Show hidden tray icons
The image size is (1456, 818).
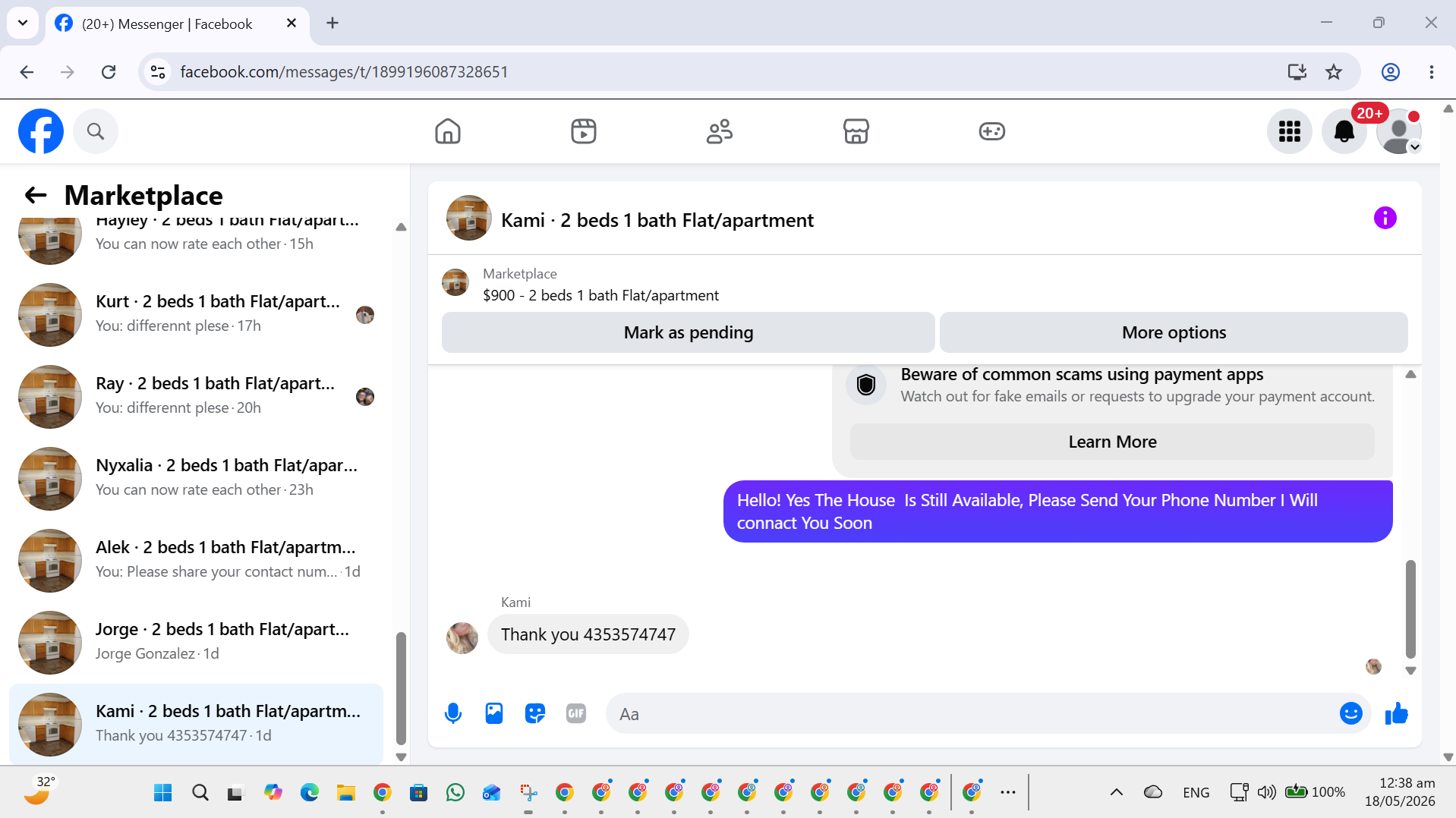(1117, 792)
